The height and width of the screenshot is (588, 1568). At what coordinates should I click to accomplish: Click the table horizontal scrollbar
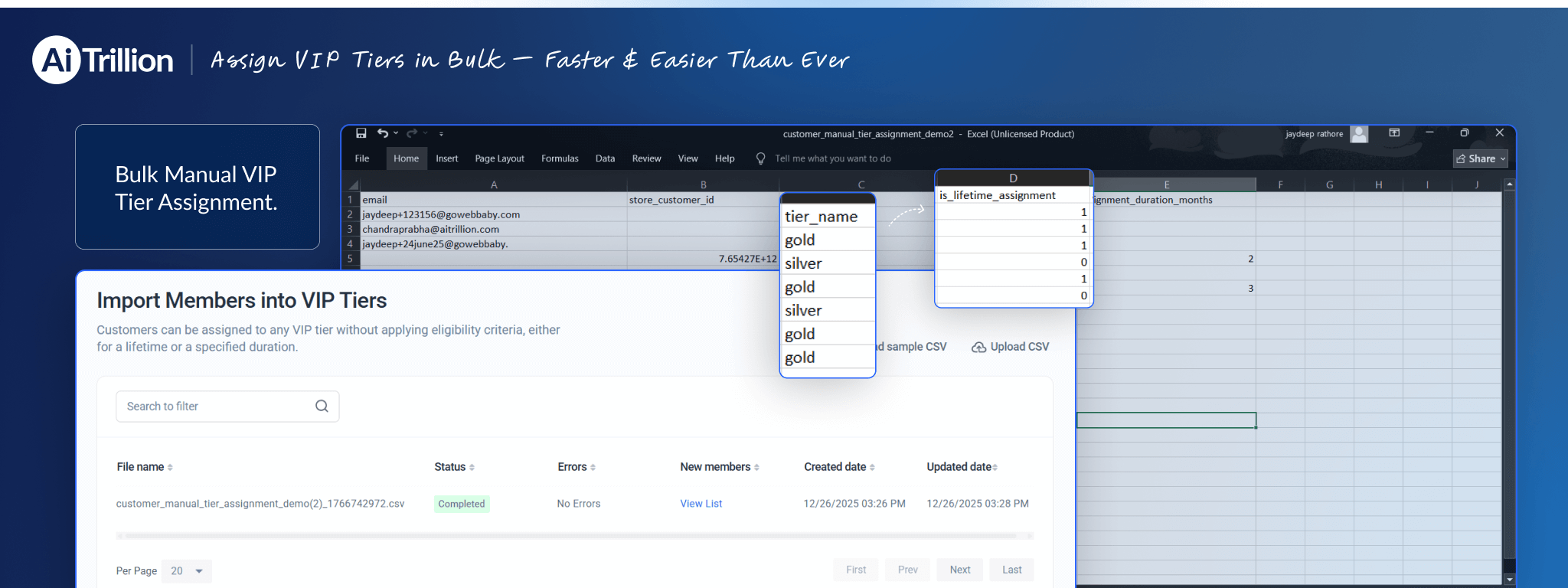point(574,536)
